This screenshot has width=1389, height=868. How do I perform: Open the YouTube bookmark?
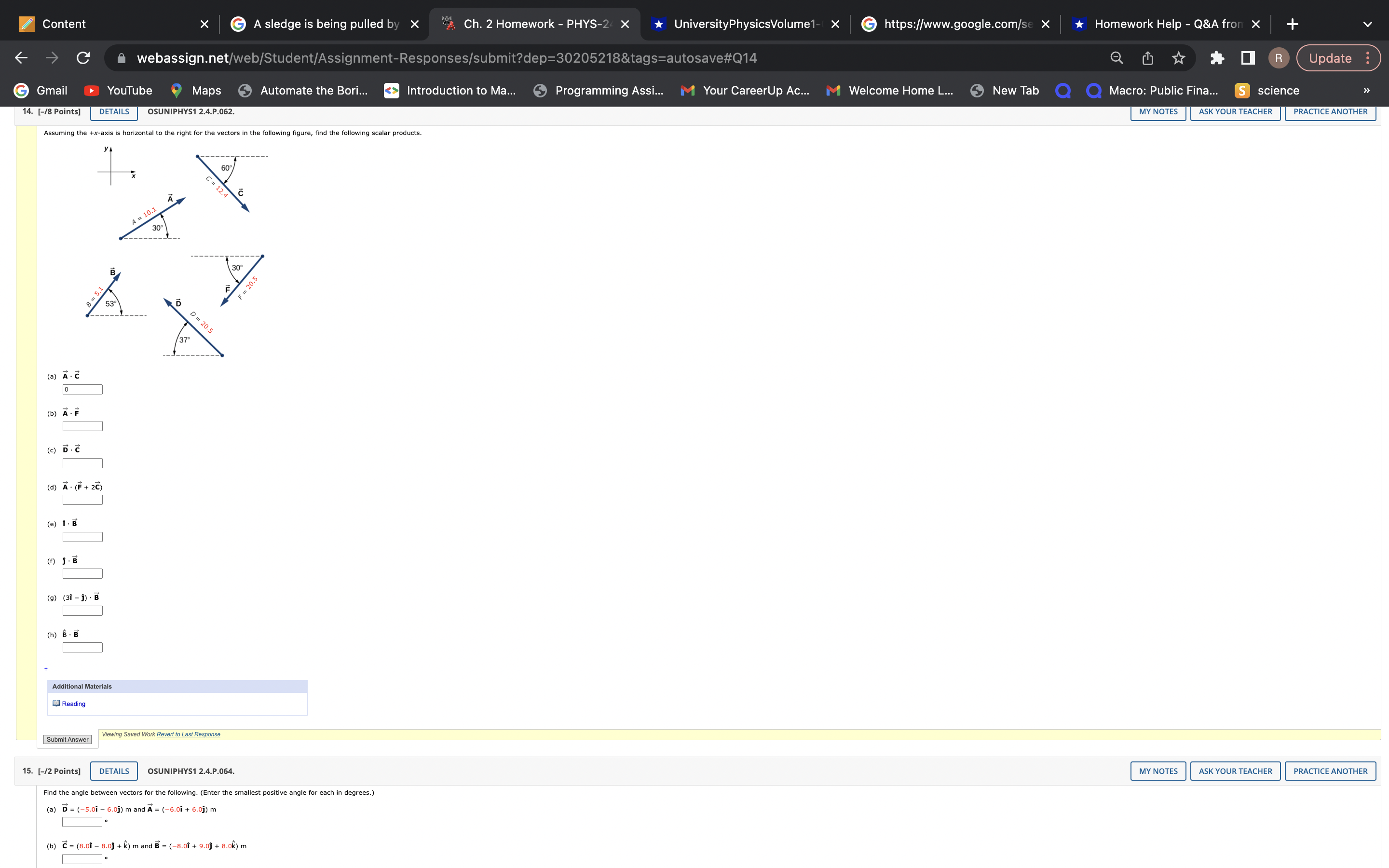click(x=118, y=90)
